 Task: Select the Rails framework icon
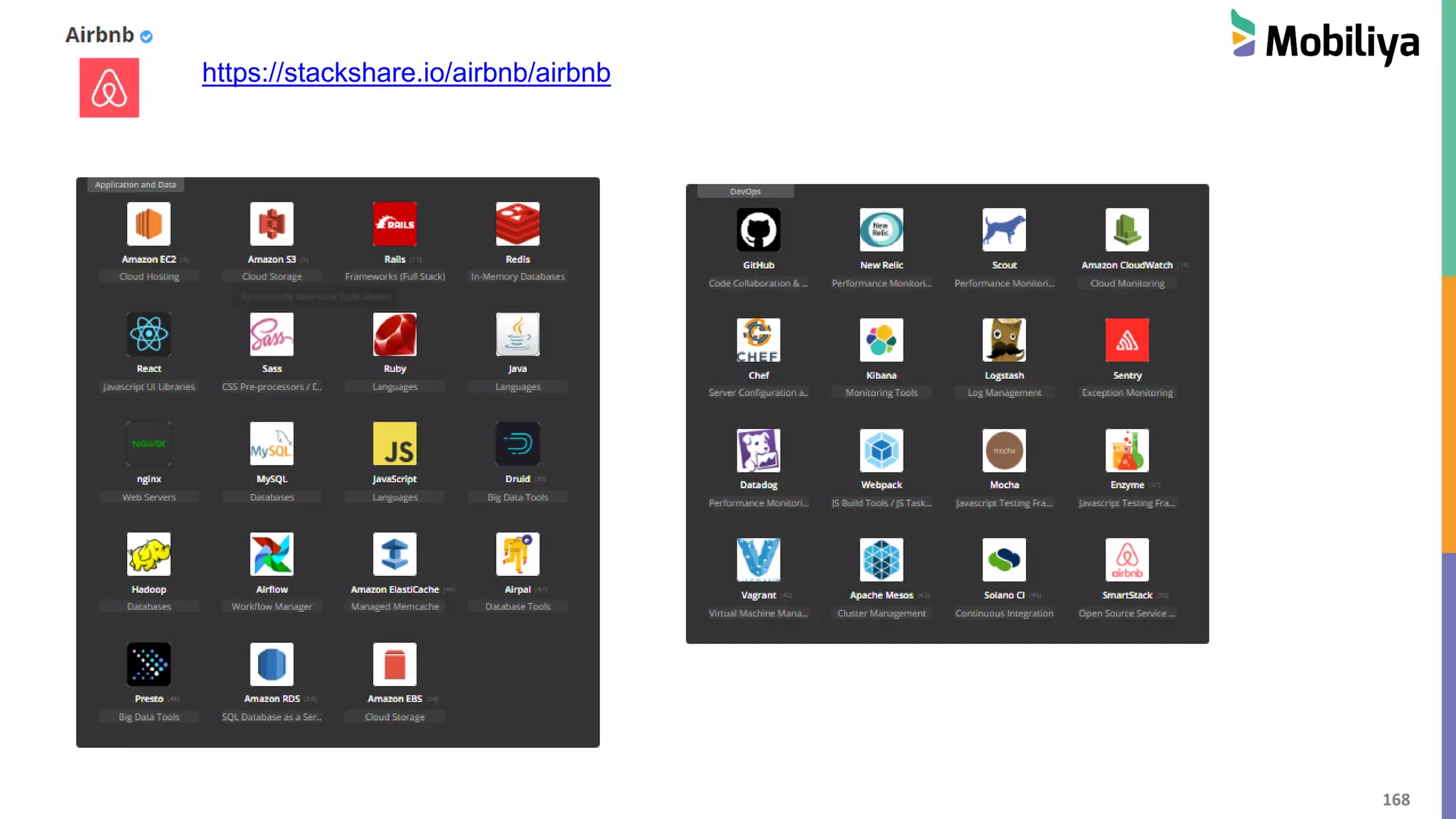pyautogui.click(x=395, y=224)
